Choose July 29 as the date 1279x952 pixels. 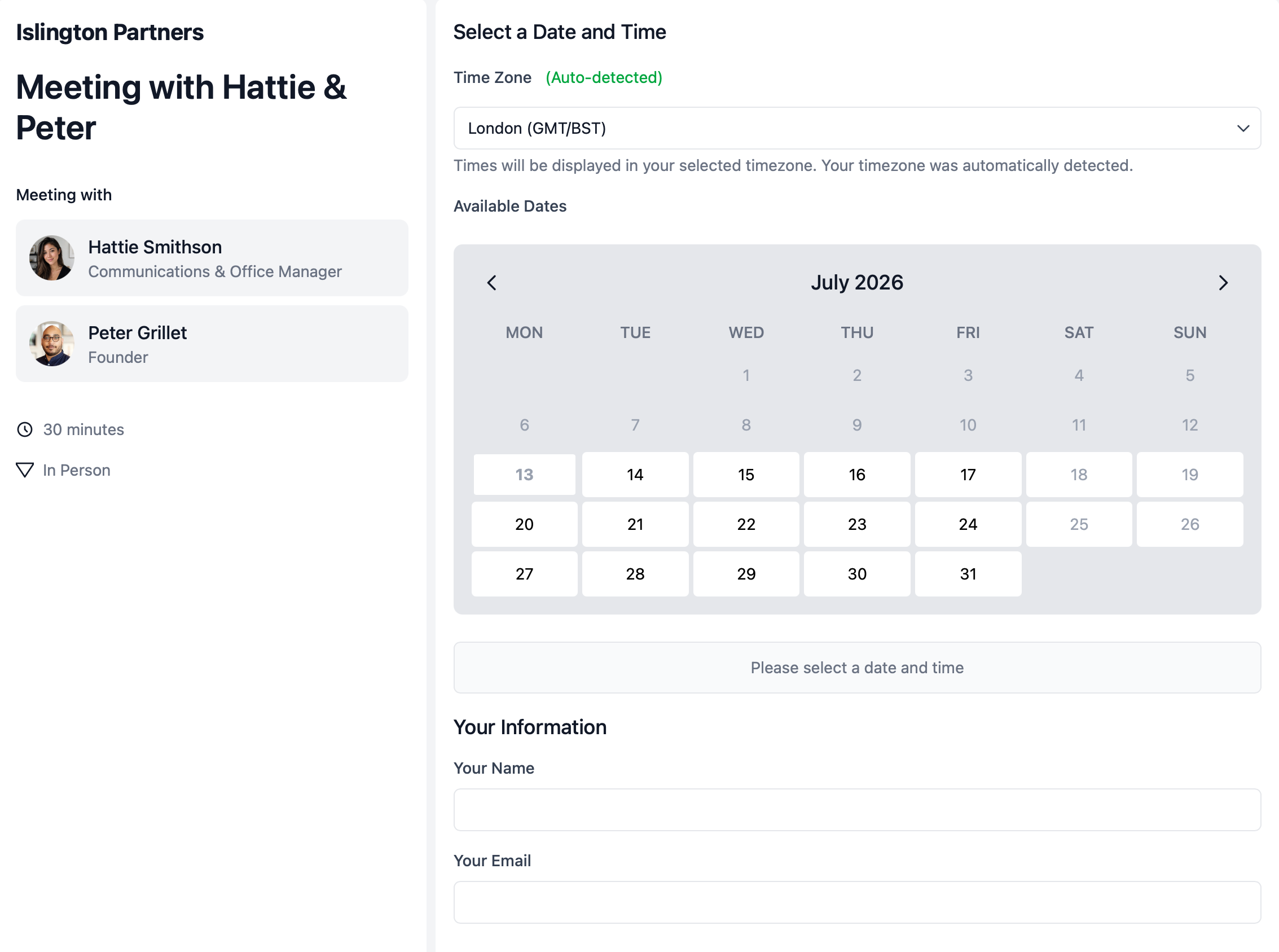point(746,573)
